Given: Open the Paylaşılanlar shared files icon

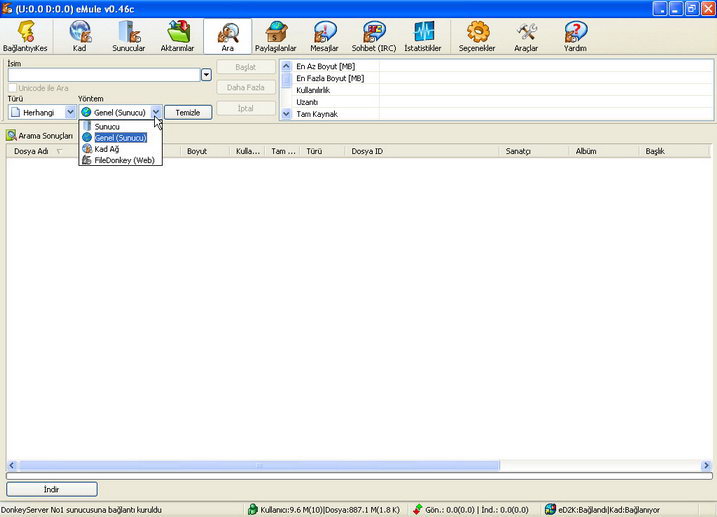Looking at the screenshot, I should (x=276, y=32).
